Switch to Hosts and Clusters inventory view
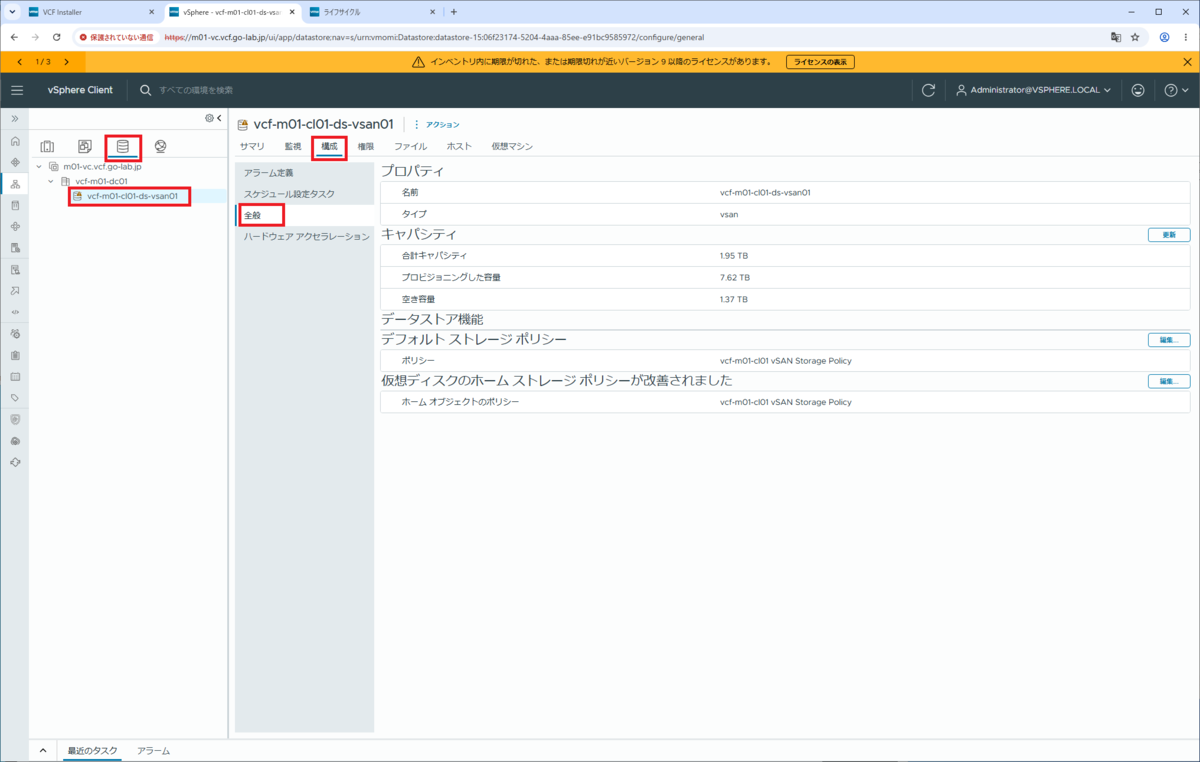Image resolution: width=1200 pixels, height=762 pixels. 47,147
